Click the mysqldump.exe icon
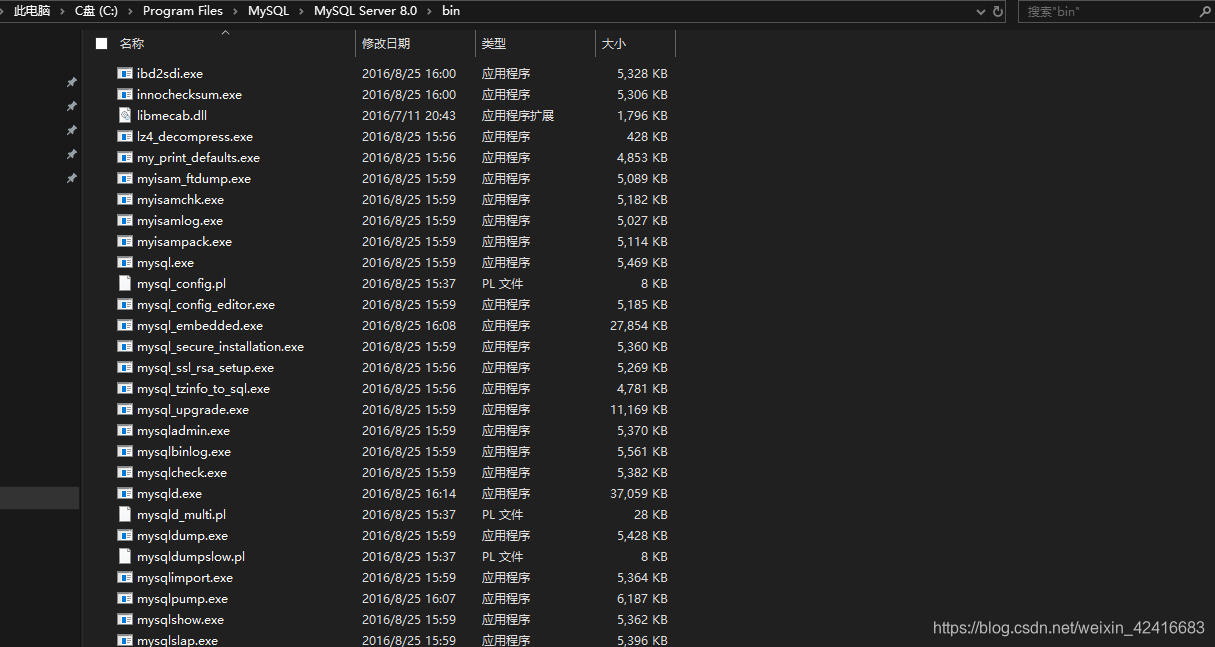 click(x=125, y=535)
